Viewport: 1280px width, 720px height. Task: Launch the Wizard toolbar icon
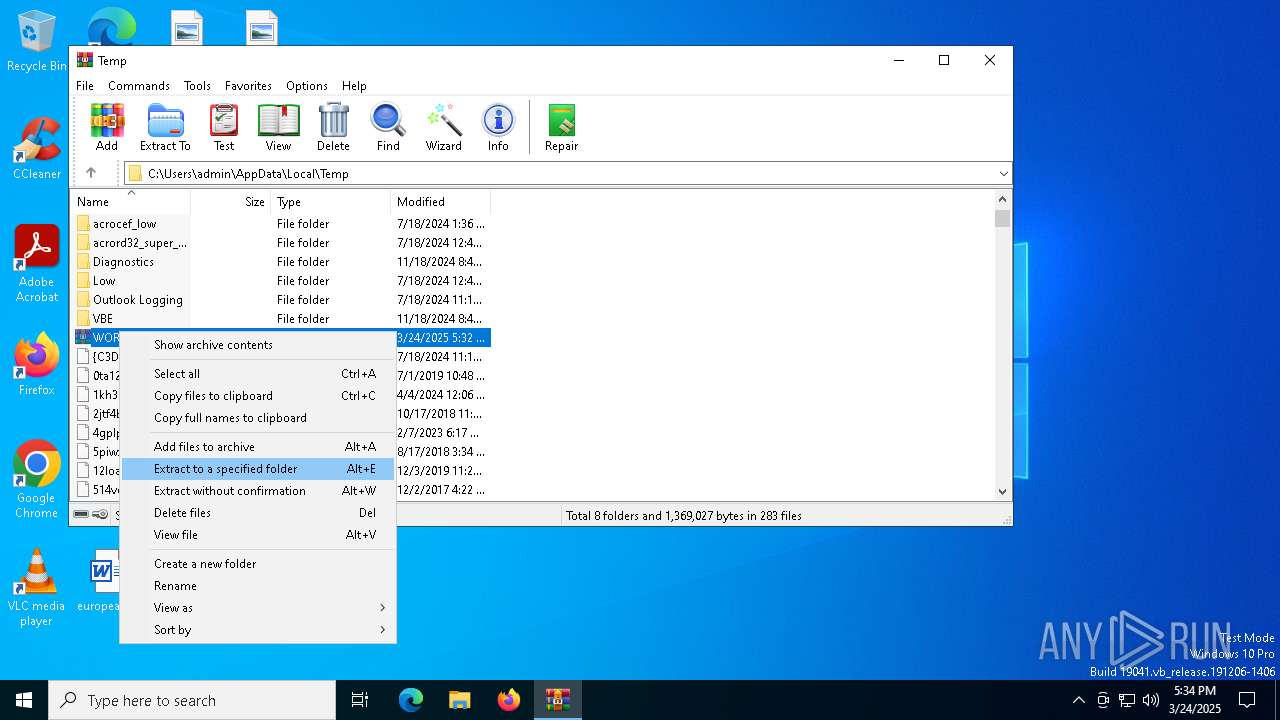443,127
